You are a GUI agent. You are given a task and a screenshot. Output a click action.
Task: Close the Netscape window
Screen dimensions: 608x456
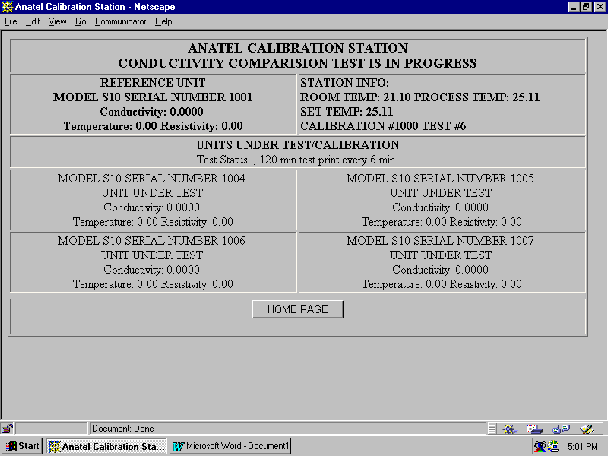[x=600, y=7]
